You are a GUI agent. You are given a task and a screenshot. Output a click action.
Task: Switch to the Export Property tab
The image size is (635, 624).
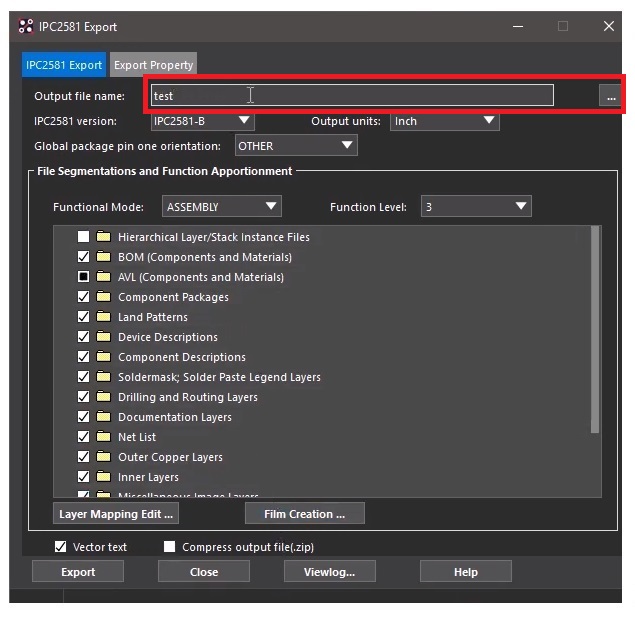153,65
